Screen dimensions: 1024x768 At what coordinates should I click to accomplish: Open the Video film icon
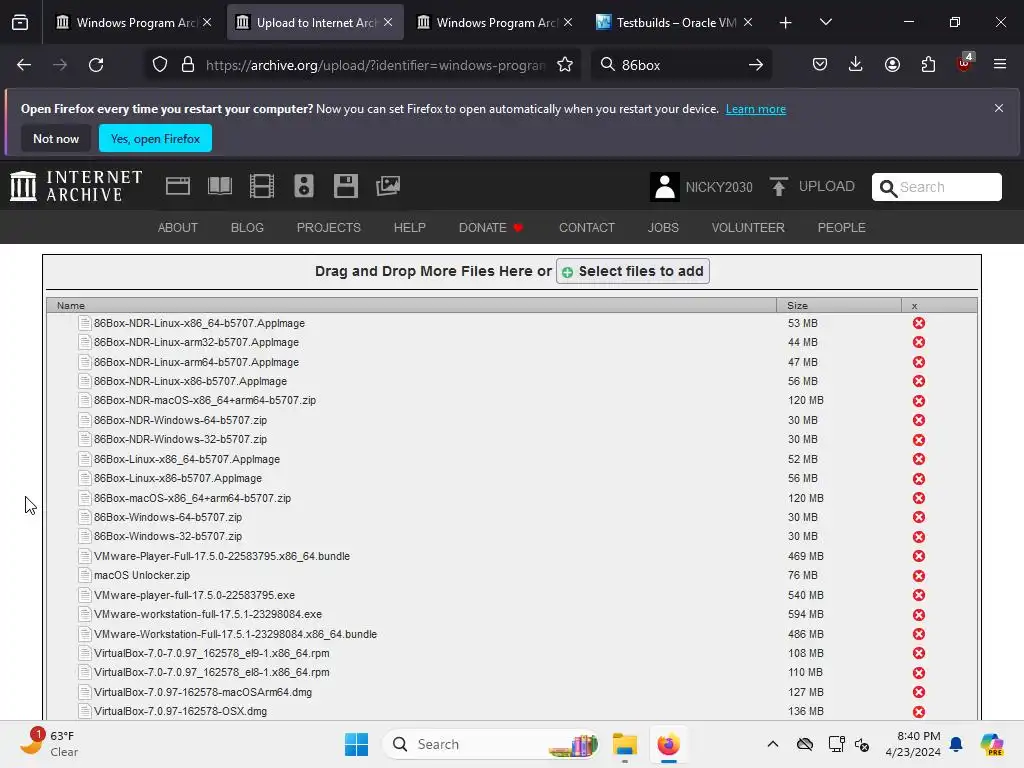tap(262, 186)
